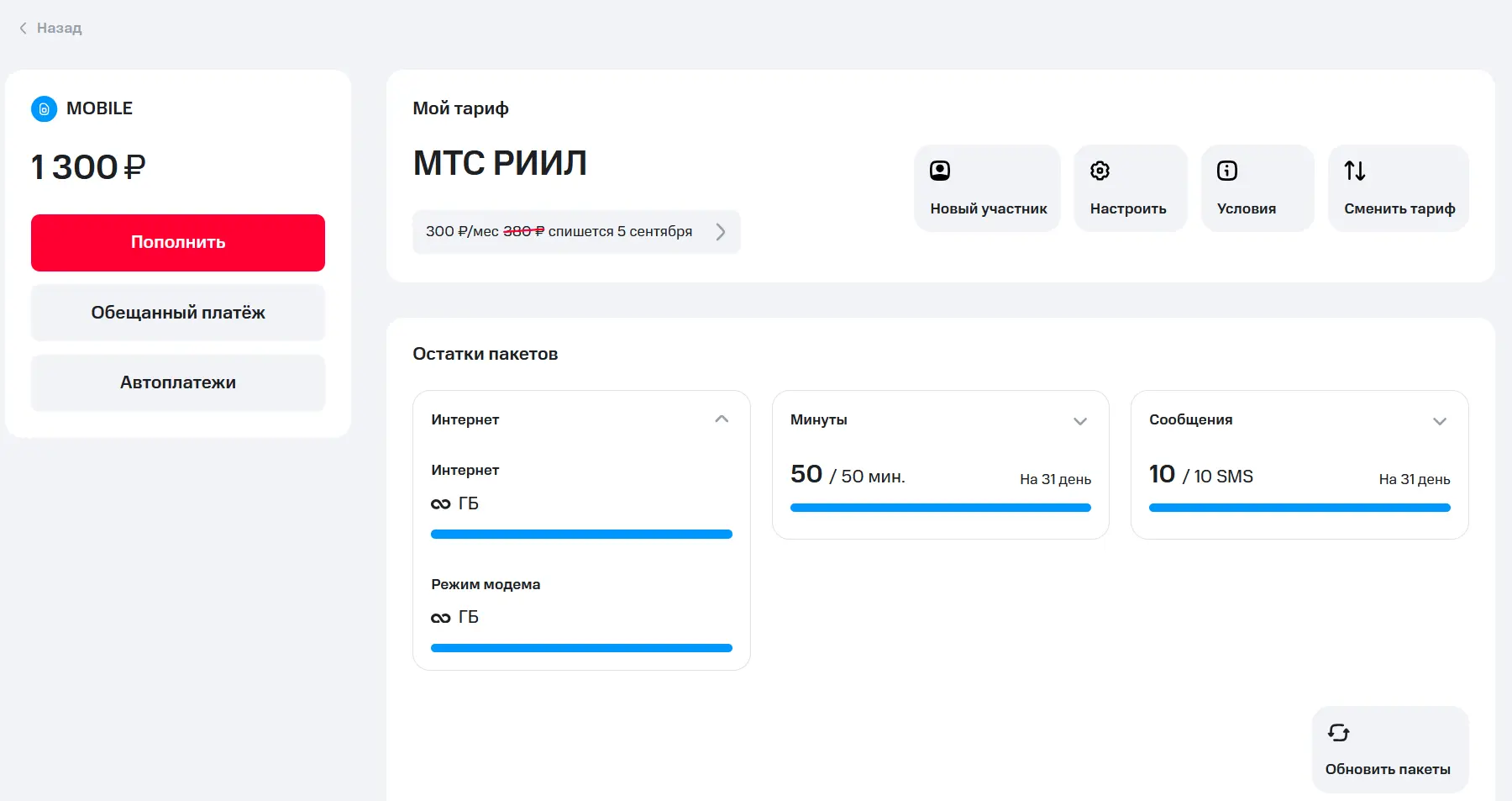The width and height of the screenshot is (1512, 801).
Task: Click the Интернет GB progress bar
Action: pos(581,535)
